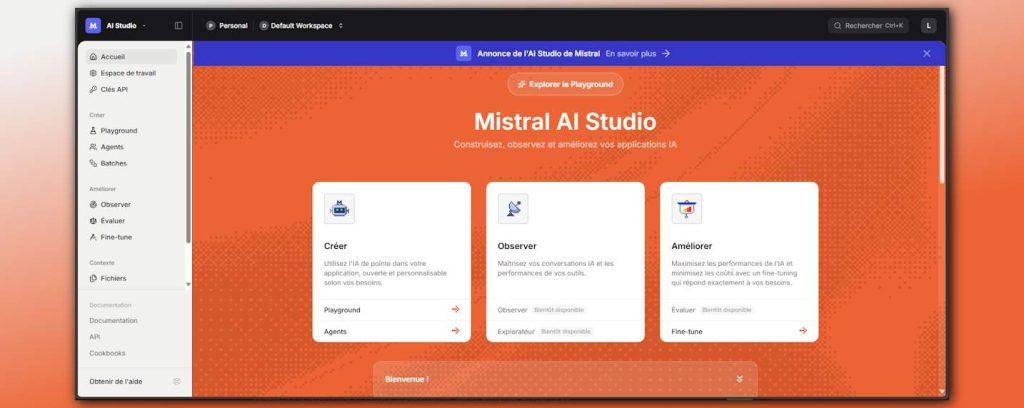Click the arrow in the Fine-tune row
This screenshot has height=408, width=1024.
[803, 331]
